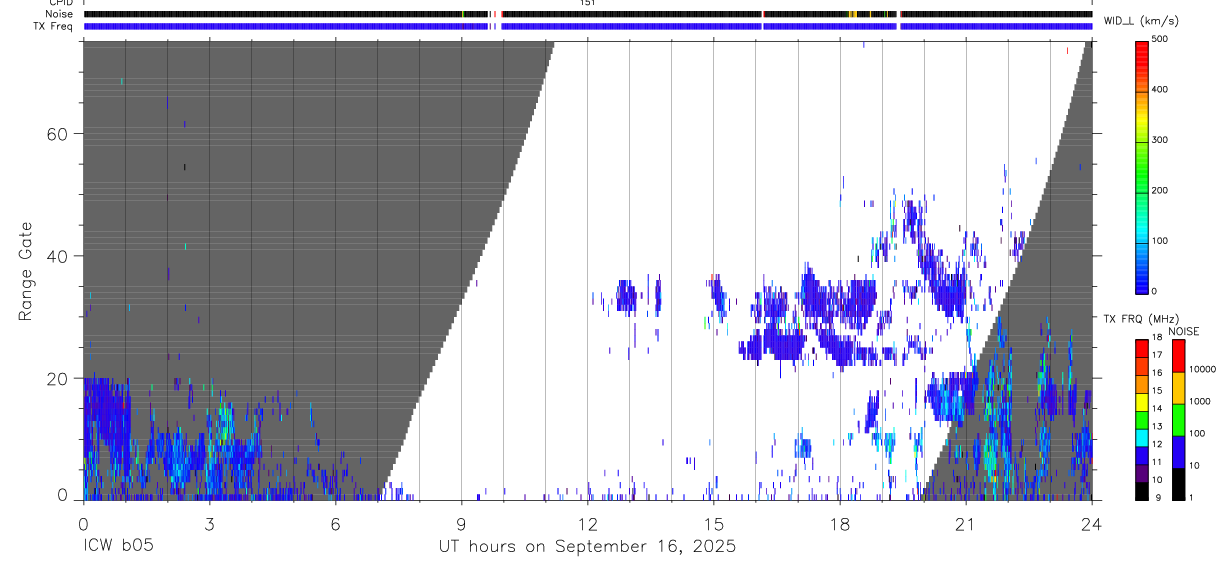1228x567 pixels.
Task: Click the "21" tick on UT hours axis
Action: pyautogui.click(x=965, y=523)
